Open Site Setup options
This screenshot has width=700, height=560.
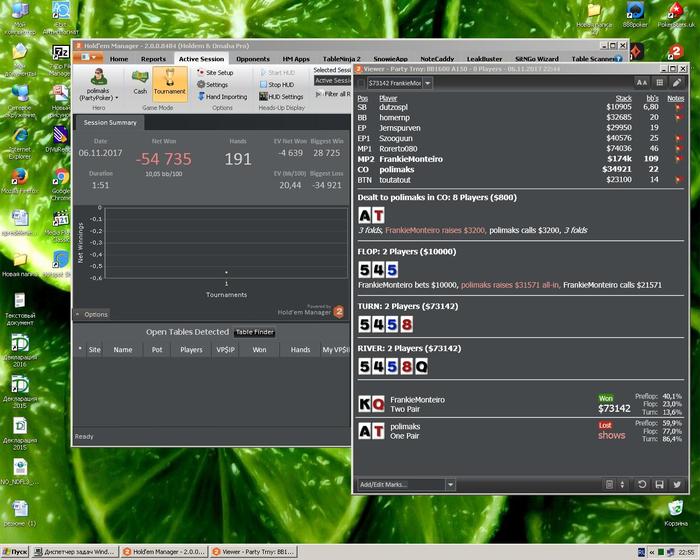[x=216, y=72]
